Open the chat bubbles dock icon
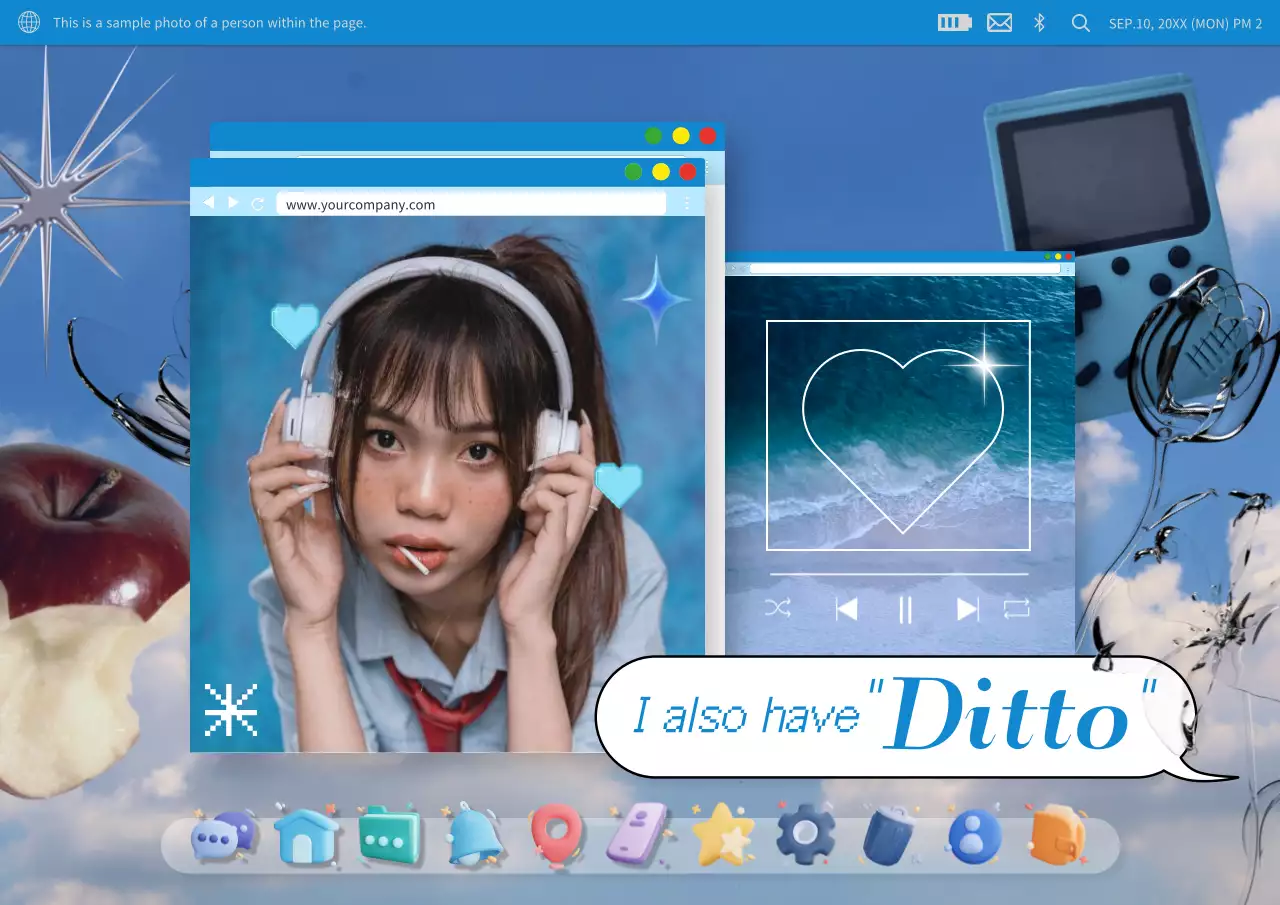Screen dimensions: 1280x905 pyautogui.click(x=222, y=835)
